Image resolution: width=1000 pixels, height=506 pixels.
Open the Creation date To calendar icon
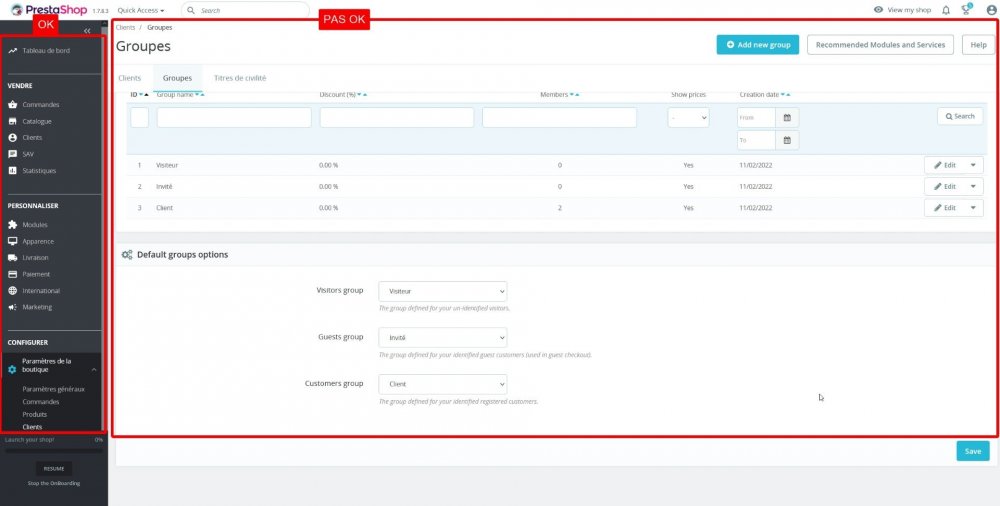coord(787,140)
